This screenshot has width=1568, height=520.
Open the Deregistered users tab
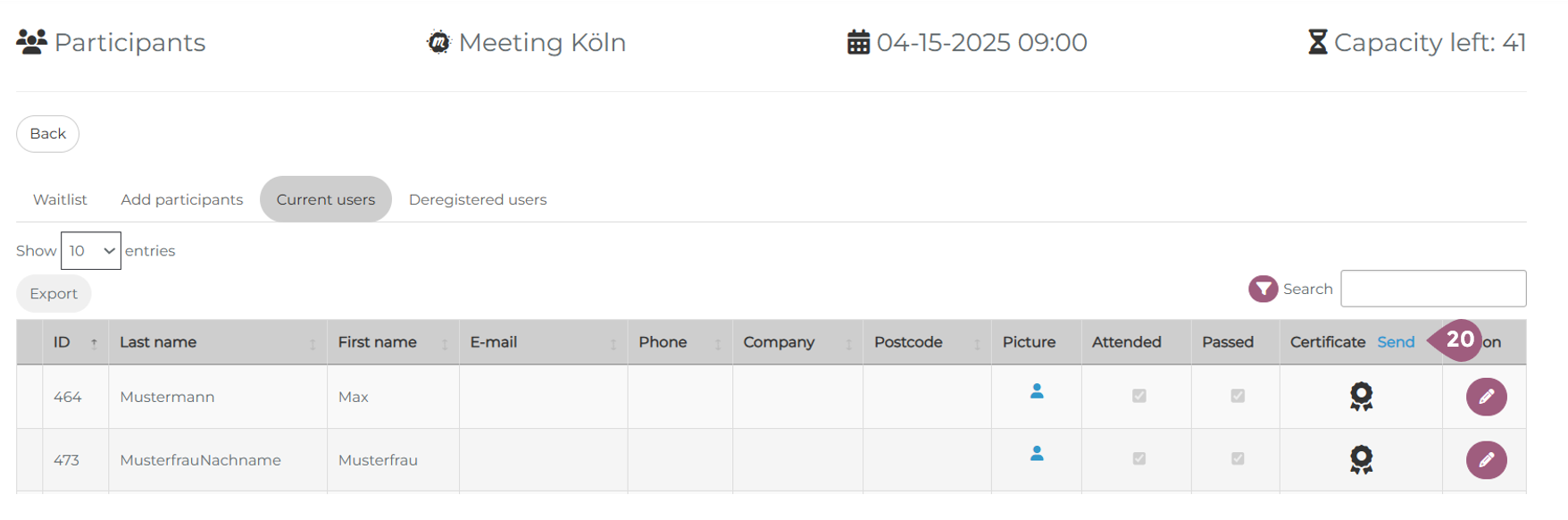pos(478,199)
